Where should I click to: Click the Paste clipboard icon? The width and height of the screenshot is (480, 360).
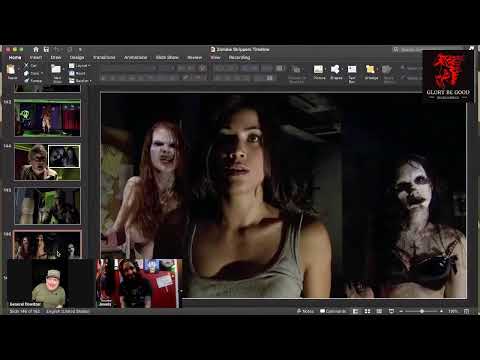point(12,70)
